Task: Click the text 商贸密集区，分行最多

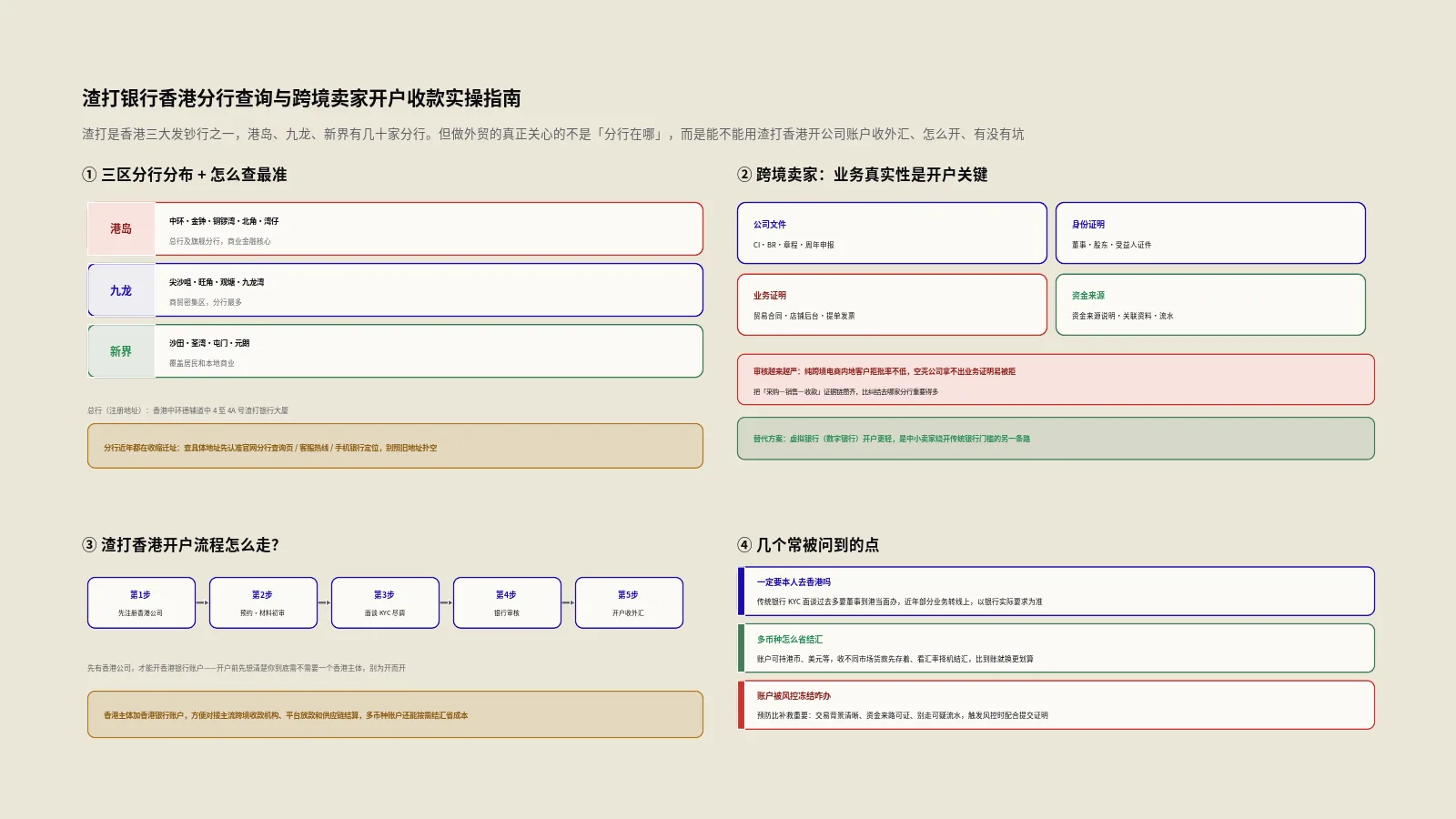Action: click(206, 302)
